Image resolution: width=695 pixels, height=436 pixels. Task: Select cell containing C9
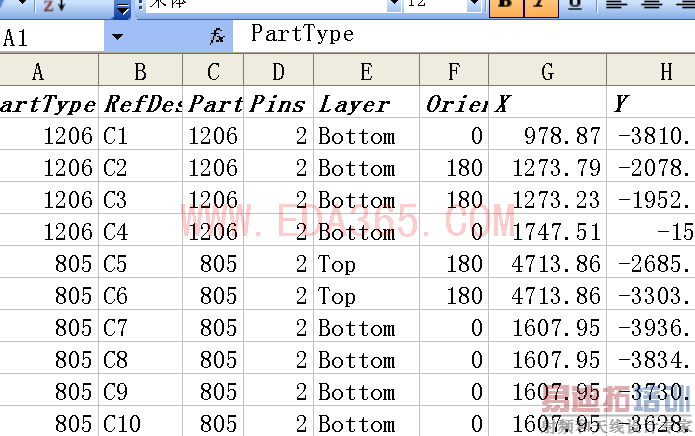tap(141, 390)
